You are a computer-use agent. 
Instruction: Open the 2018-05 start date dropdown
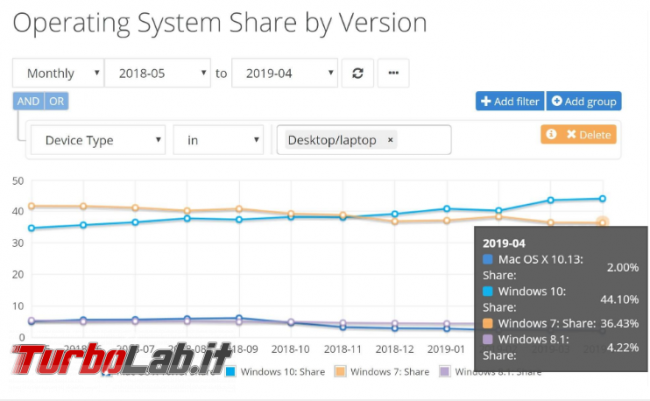pyautogui.click(x=158, y=73)
